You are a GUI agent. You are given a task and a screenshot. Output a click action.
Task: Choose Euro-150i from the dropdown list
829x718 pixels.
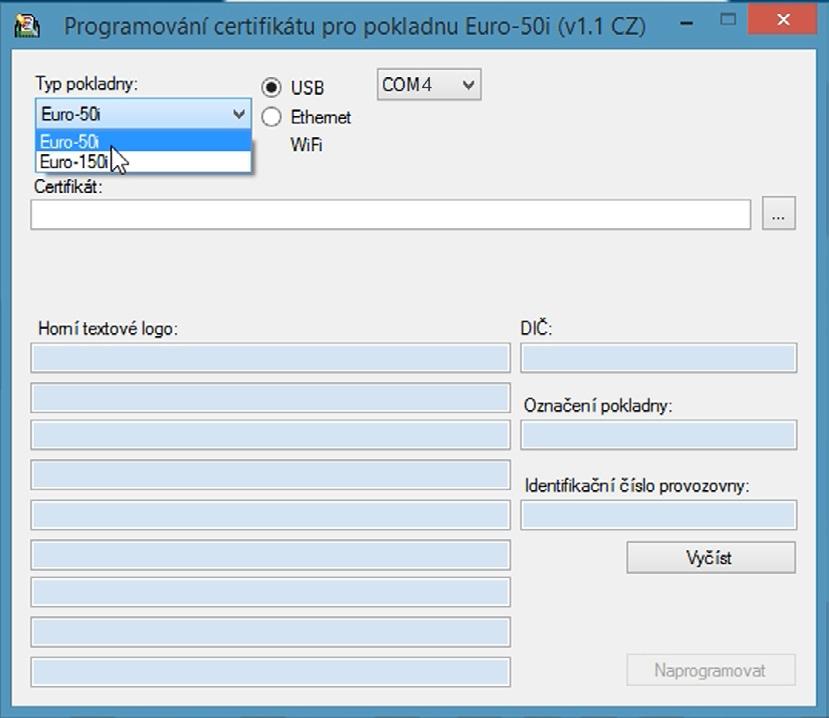coord(143,161)
